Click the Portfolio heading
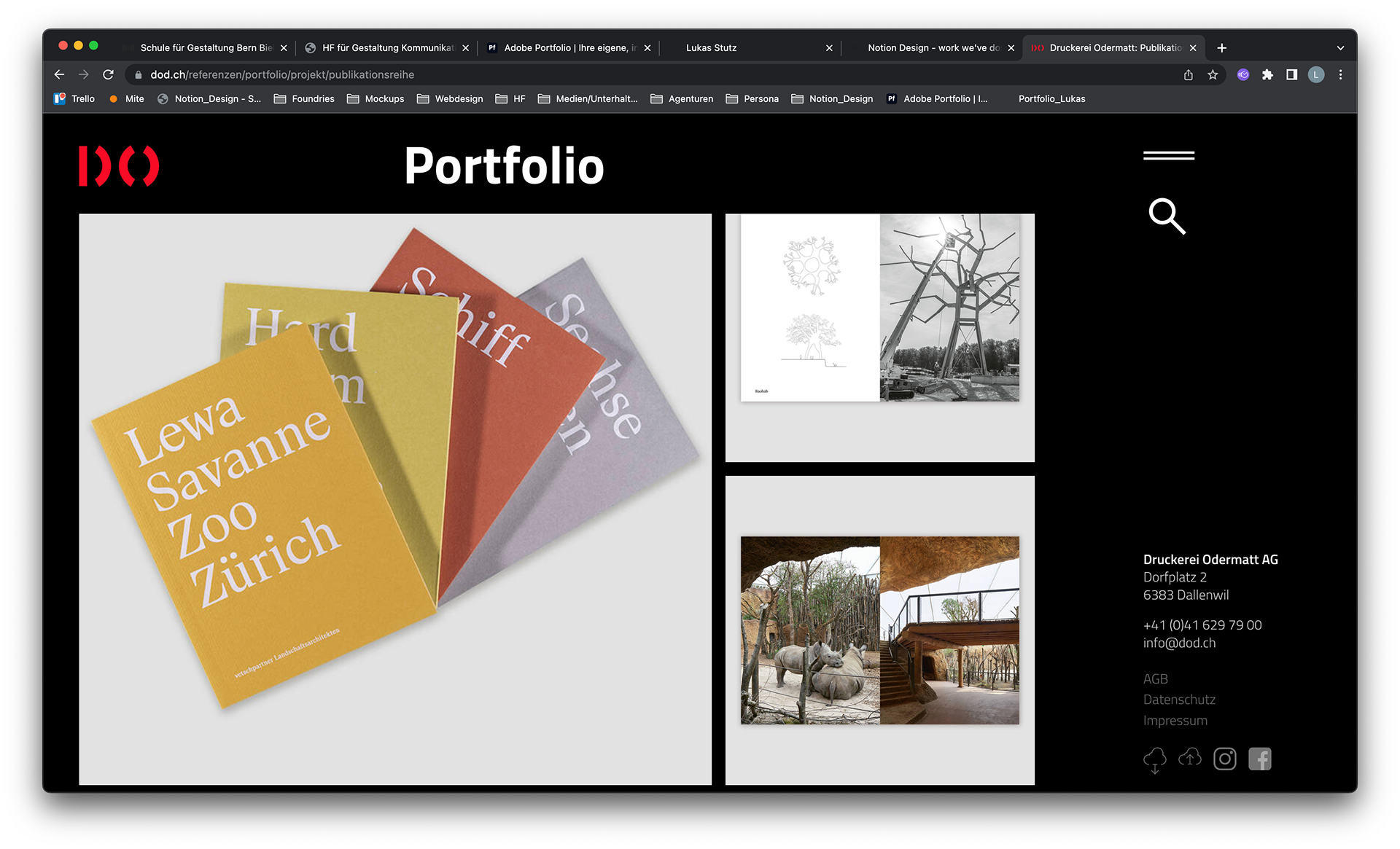Image resolution: width=1400 pixels, height=849 pixels. tap(504, 166)
